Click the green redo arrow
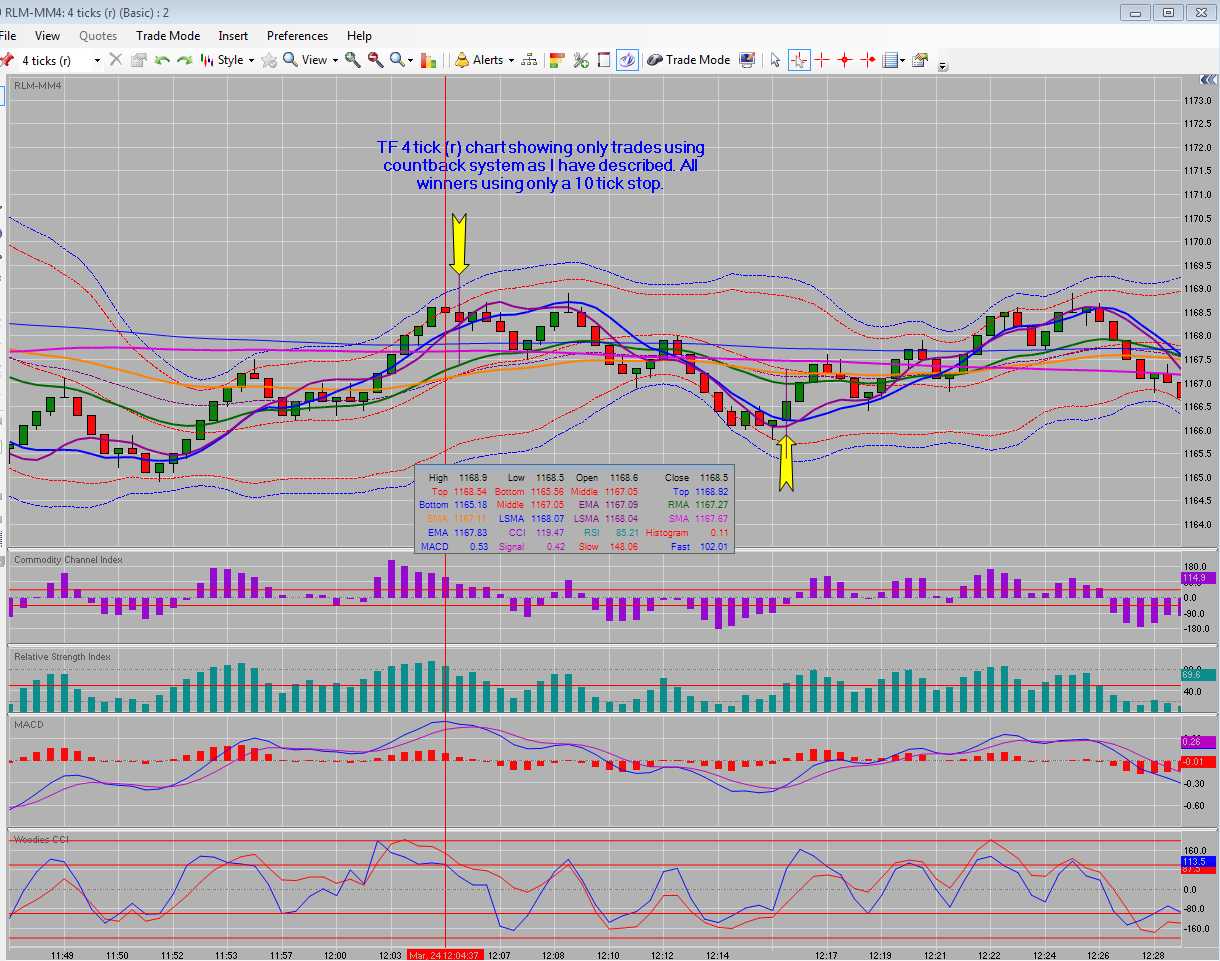 click(x=184, y=60)
